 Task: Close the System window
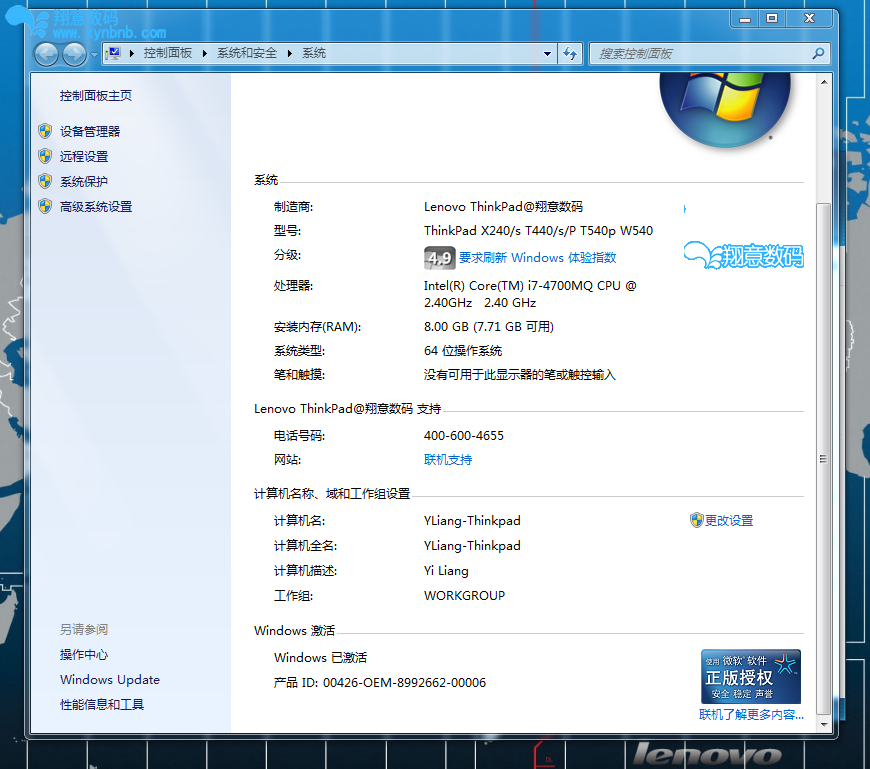click(x=810, y=19)
